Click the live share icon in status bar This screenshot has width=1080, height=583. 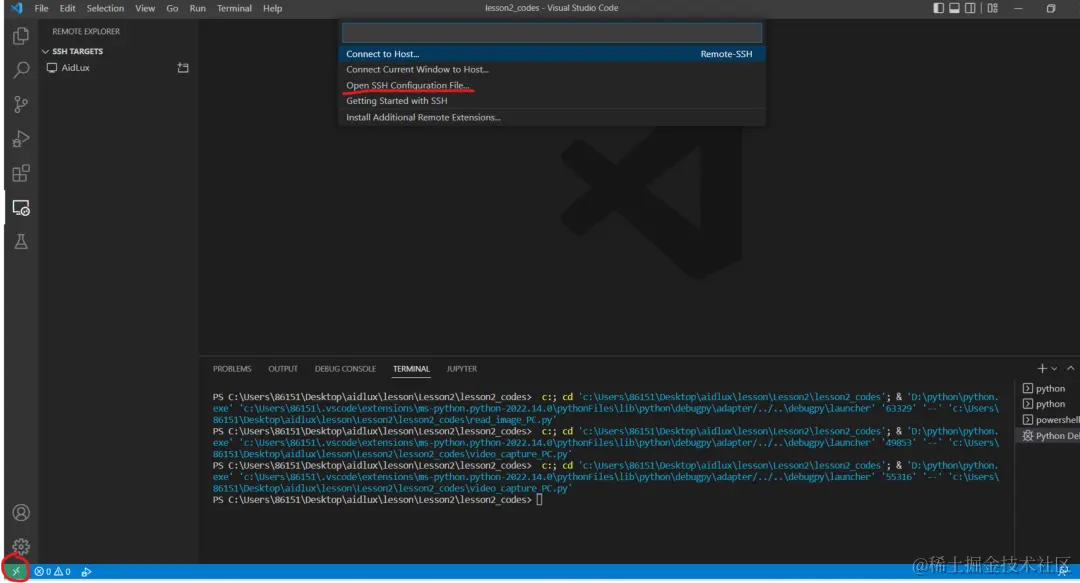pyautogui.click(x=86, y=571)
